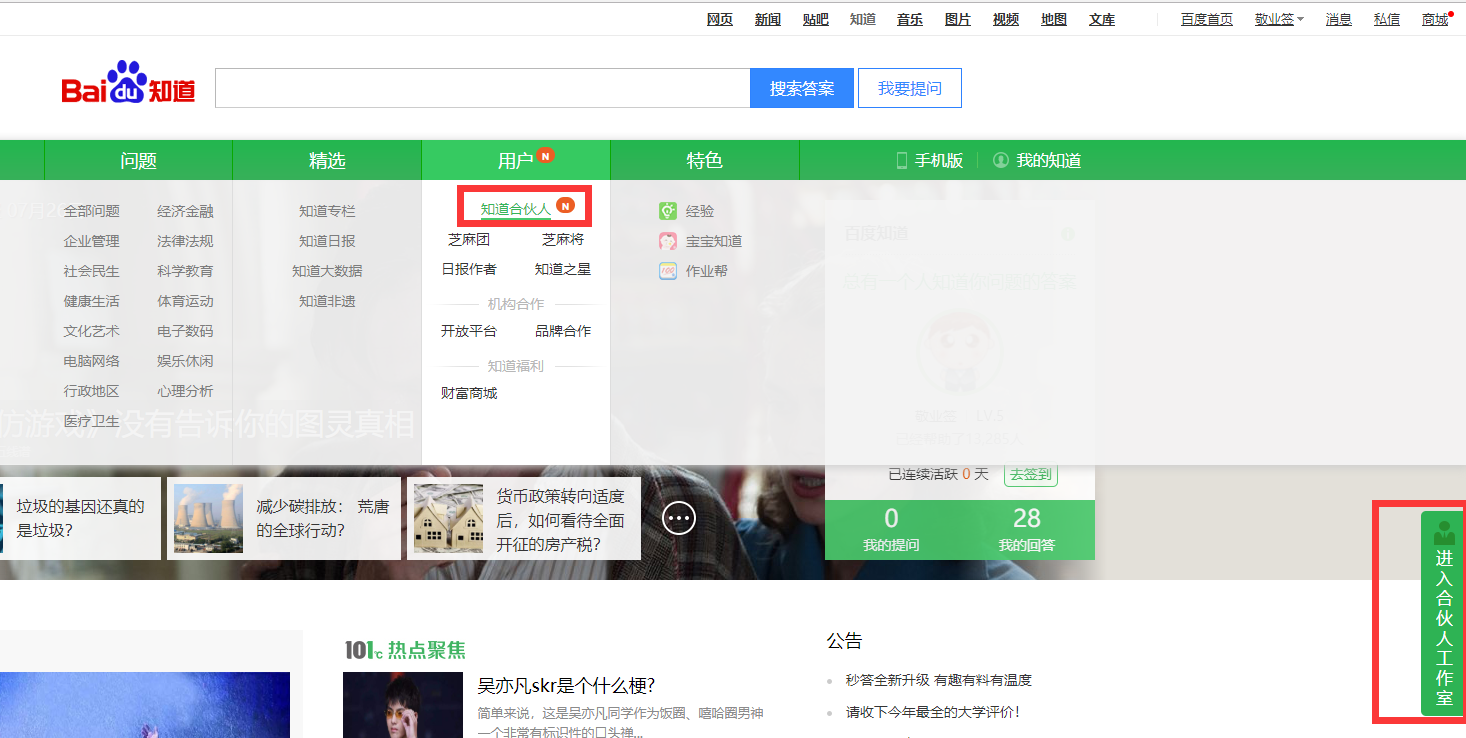
Task: Open the 知道合伙人 link
Action: pyautogui.click(x=515, y=209)
